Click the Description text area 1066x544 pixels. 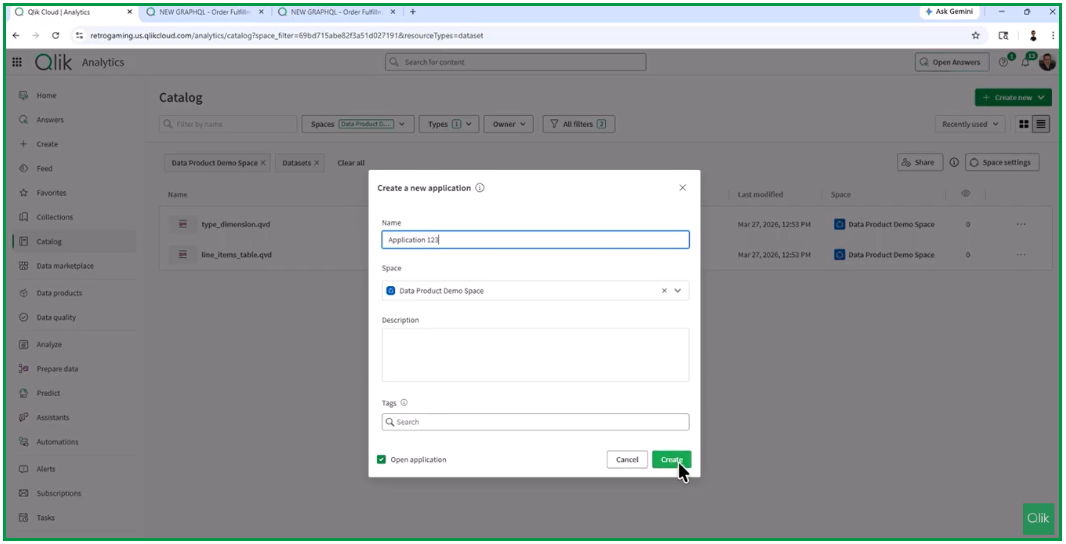click(535, 355)
